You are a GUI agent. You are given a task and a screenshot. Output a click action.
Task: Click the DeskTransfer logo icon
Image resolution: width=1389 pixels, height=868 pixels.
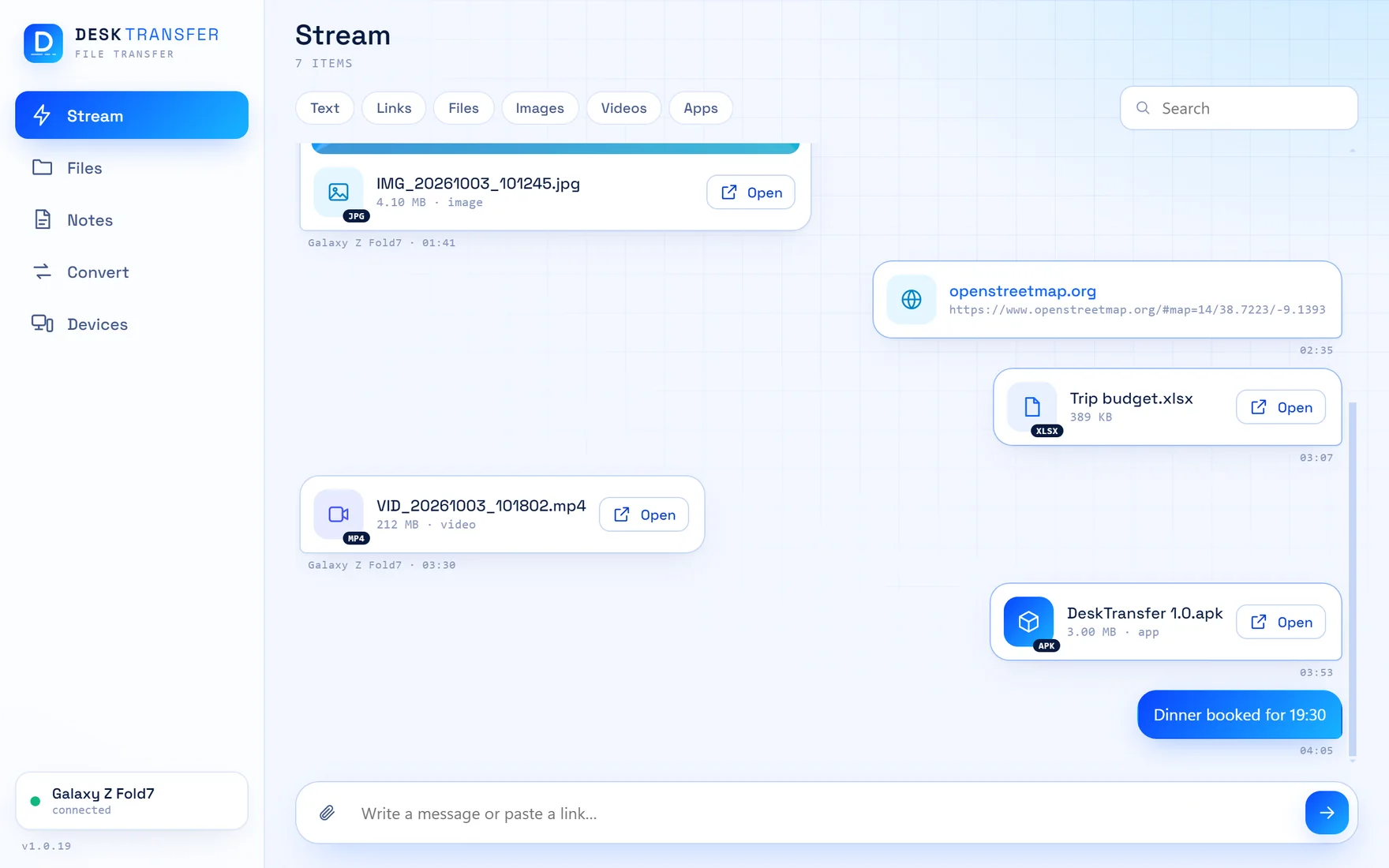(x=43, y=43)
